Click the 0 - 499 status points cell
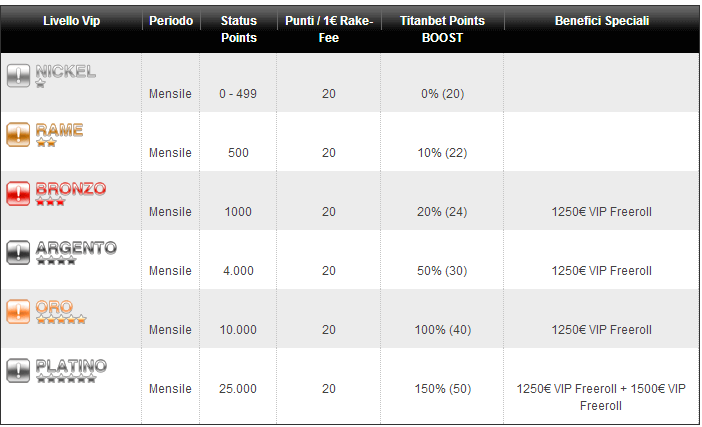Image resolution: width=702 pixels, height=427 pixels. click(238, 94)
